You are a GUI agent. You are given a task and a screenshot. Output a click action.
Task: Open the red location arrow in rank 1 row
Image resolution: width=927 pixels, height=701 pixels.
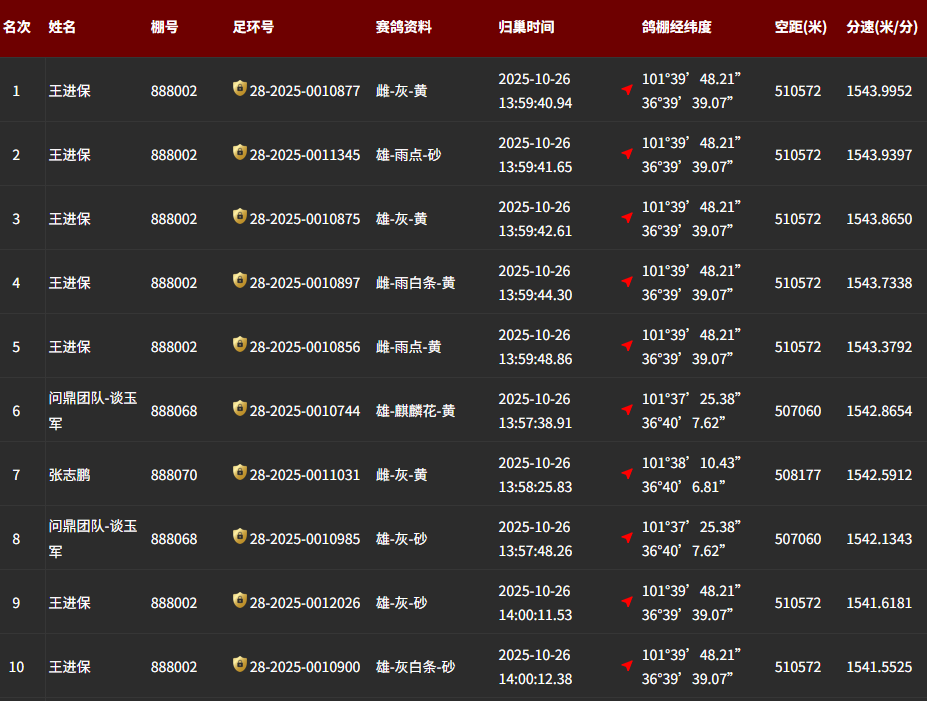pos(627,90)
